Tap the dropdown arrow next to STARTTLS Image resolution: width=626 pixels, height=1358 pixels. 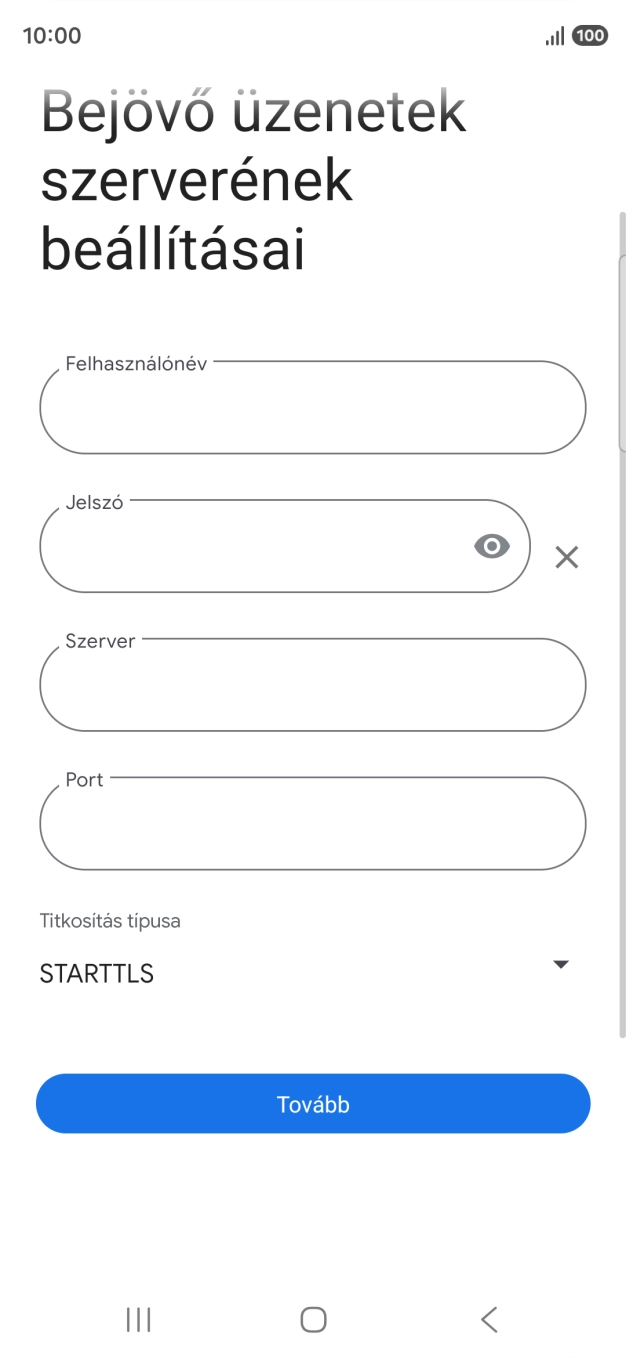click(561, 964)
